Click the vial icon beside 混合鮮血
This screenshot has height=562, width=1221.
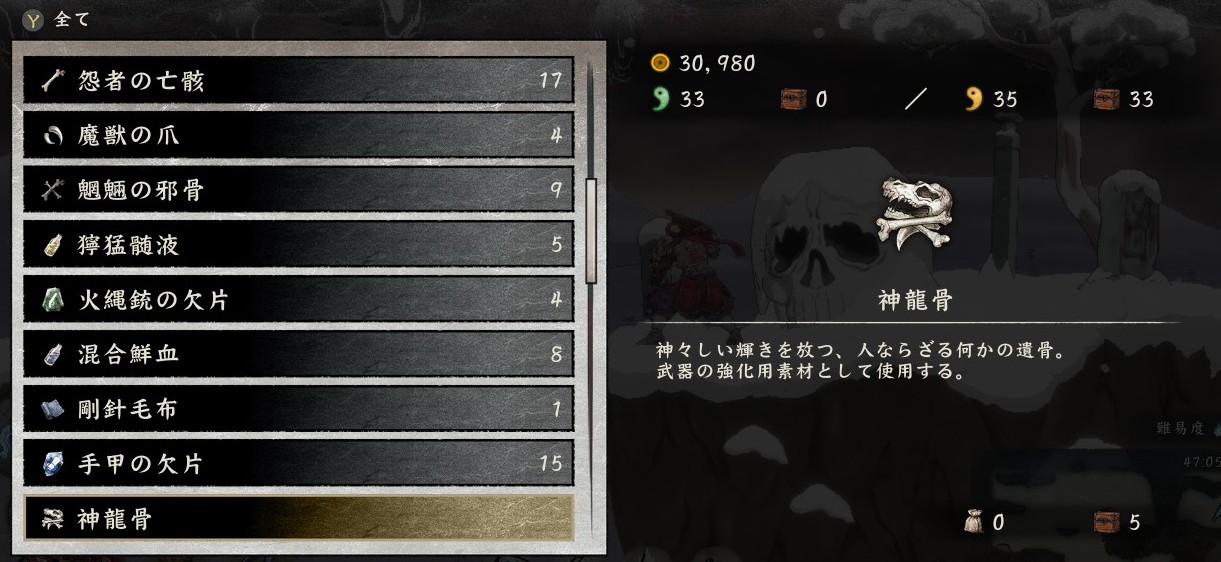point(53,355)
